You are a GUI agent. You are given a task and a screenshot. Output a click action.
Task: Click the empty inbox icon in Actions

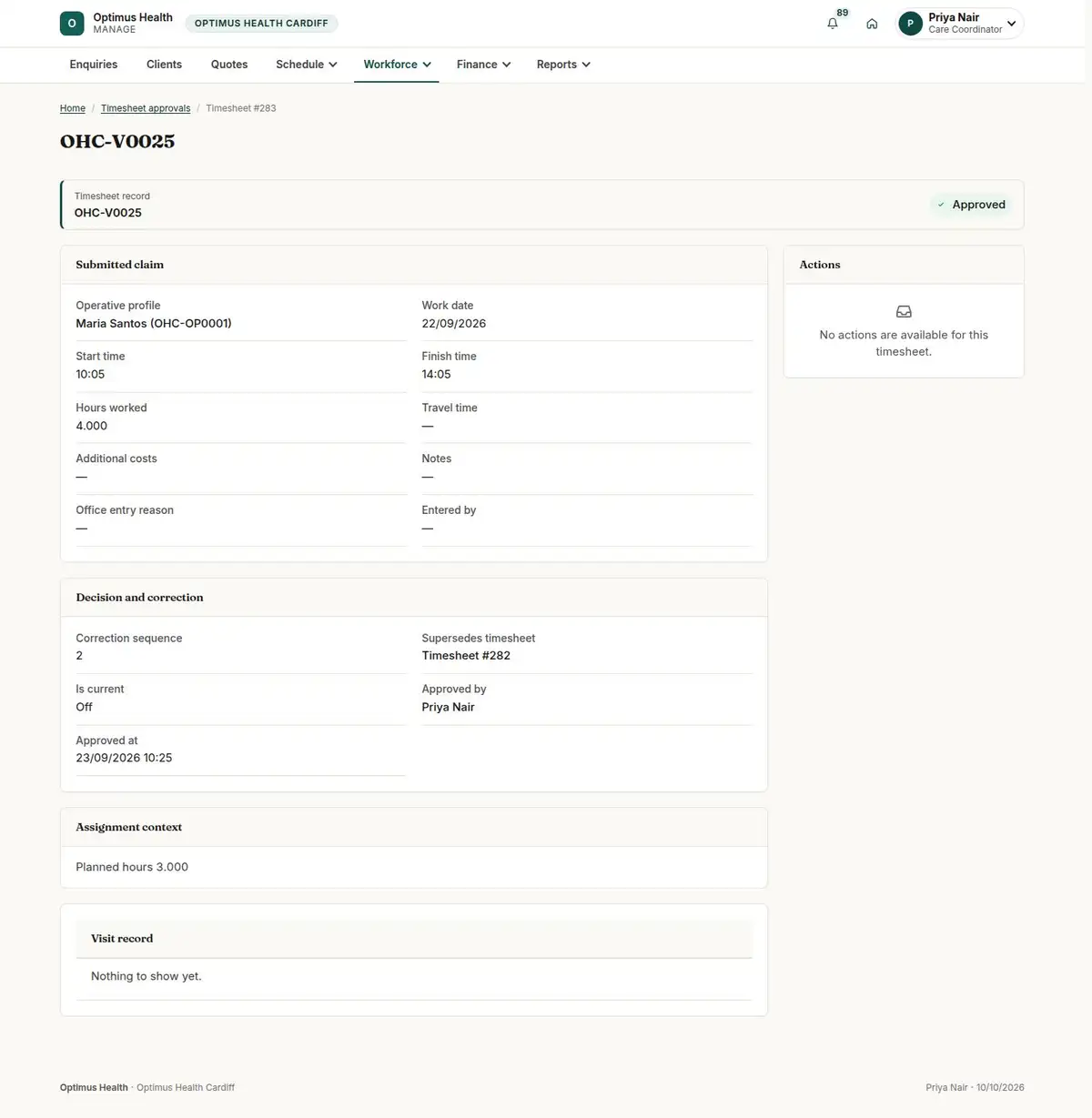[904, 311]
